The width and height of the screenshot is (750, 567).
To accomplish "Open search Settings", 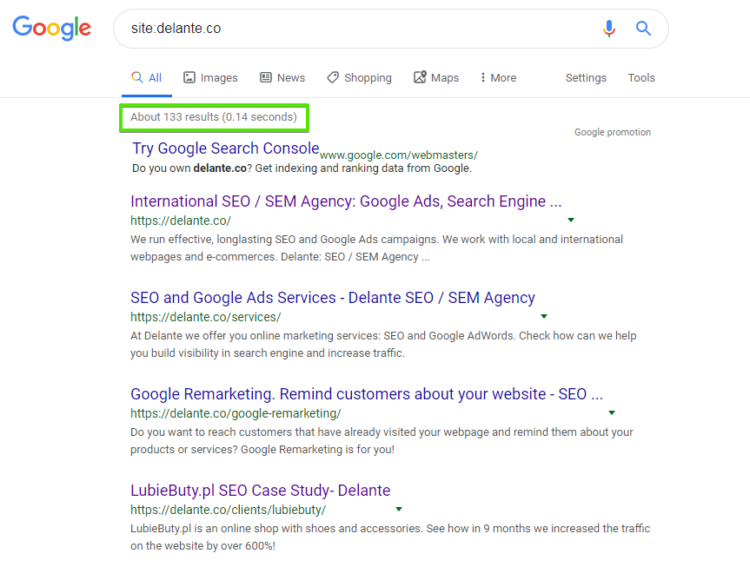I will coord(586,78).
